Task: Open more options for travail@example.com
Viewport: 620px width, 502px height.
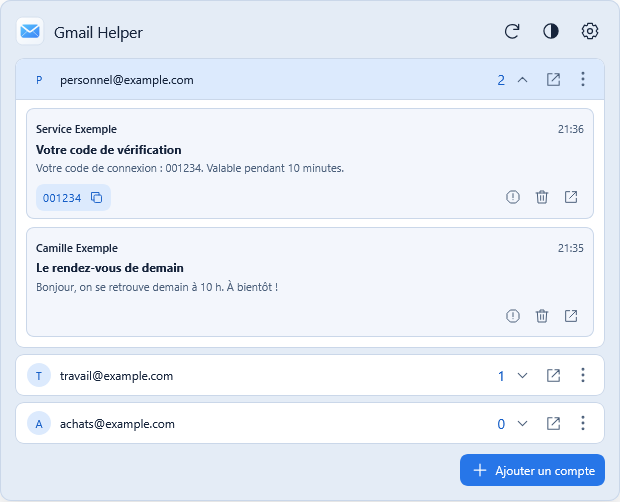Action: 583,375
